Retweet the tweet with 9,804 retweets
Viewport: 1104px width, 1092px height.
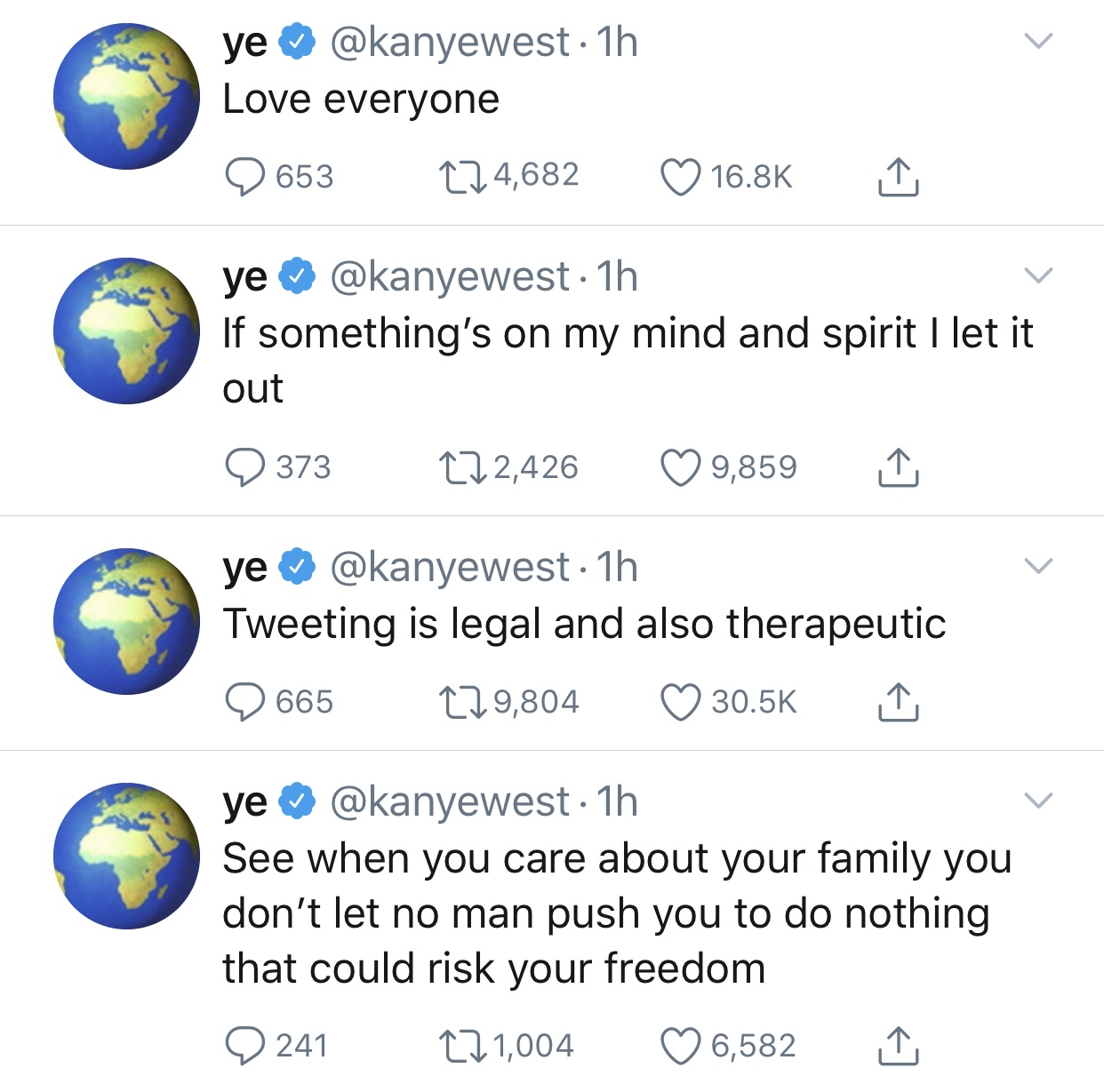click(x=463, y=701)
